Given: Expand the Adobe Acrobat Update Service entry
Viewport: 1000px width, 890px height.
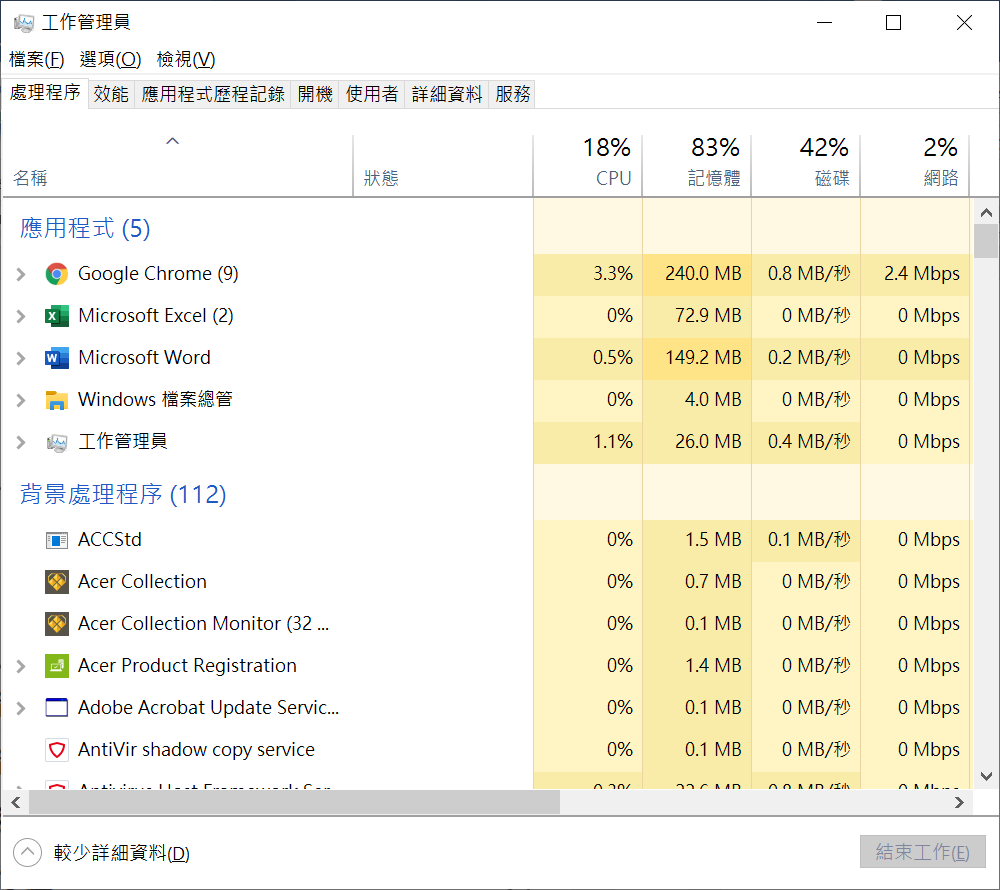Looking at the screenshot, I should coord(20,708).
